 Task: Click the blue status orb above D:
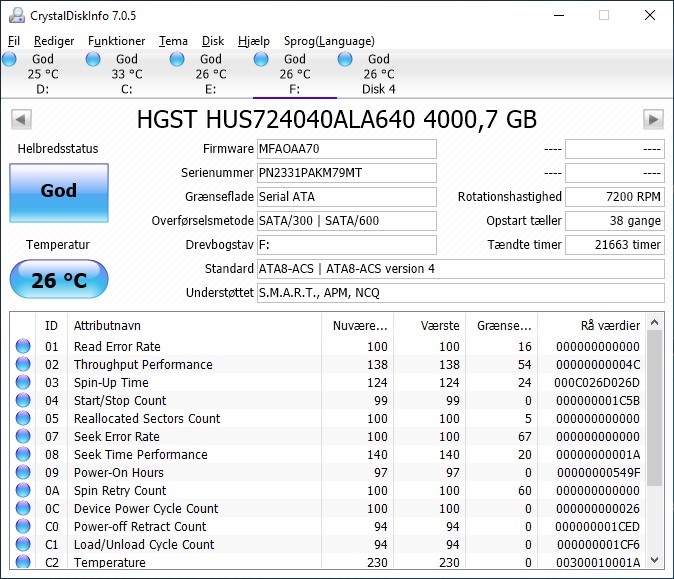pyautogui.click(x=9, y=59)
